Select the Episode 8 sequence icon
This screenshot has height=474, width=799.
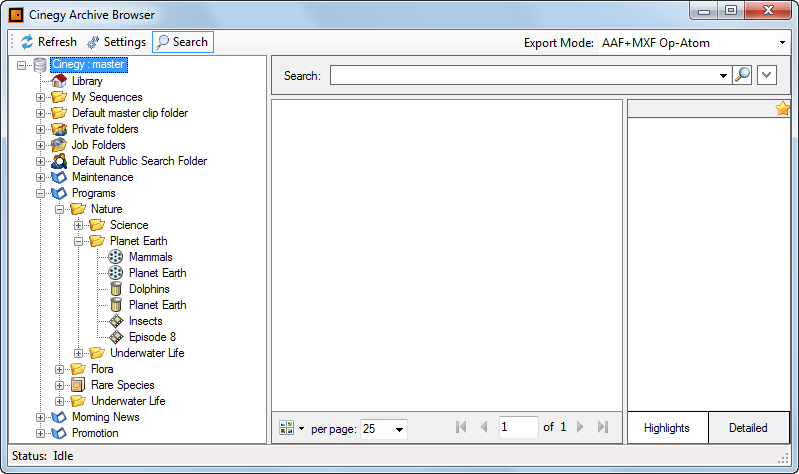pos(116,337)
